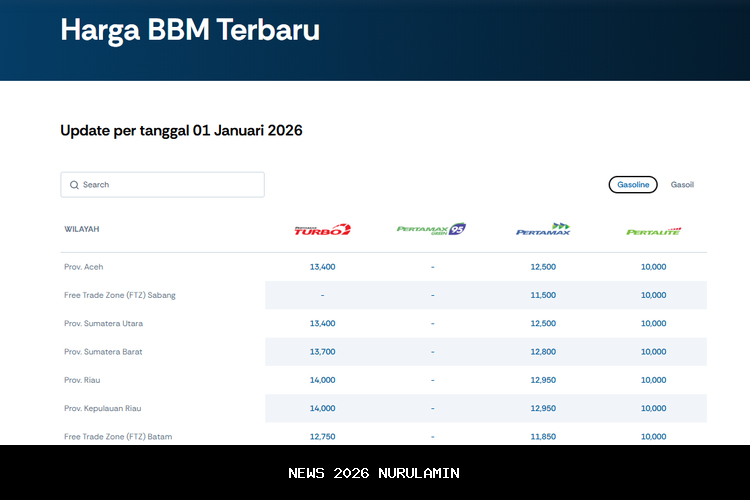Screen dimensions: 750x500
Task: Select the Gasoline tab
Action: pyautogui.click(x=633, y=185)
